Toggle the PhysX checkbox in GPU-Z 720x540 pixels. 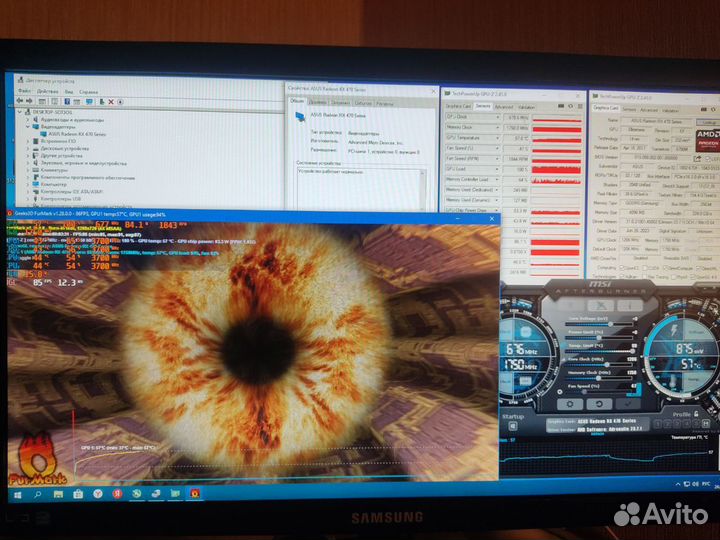point(673,276)
